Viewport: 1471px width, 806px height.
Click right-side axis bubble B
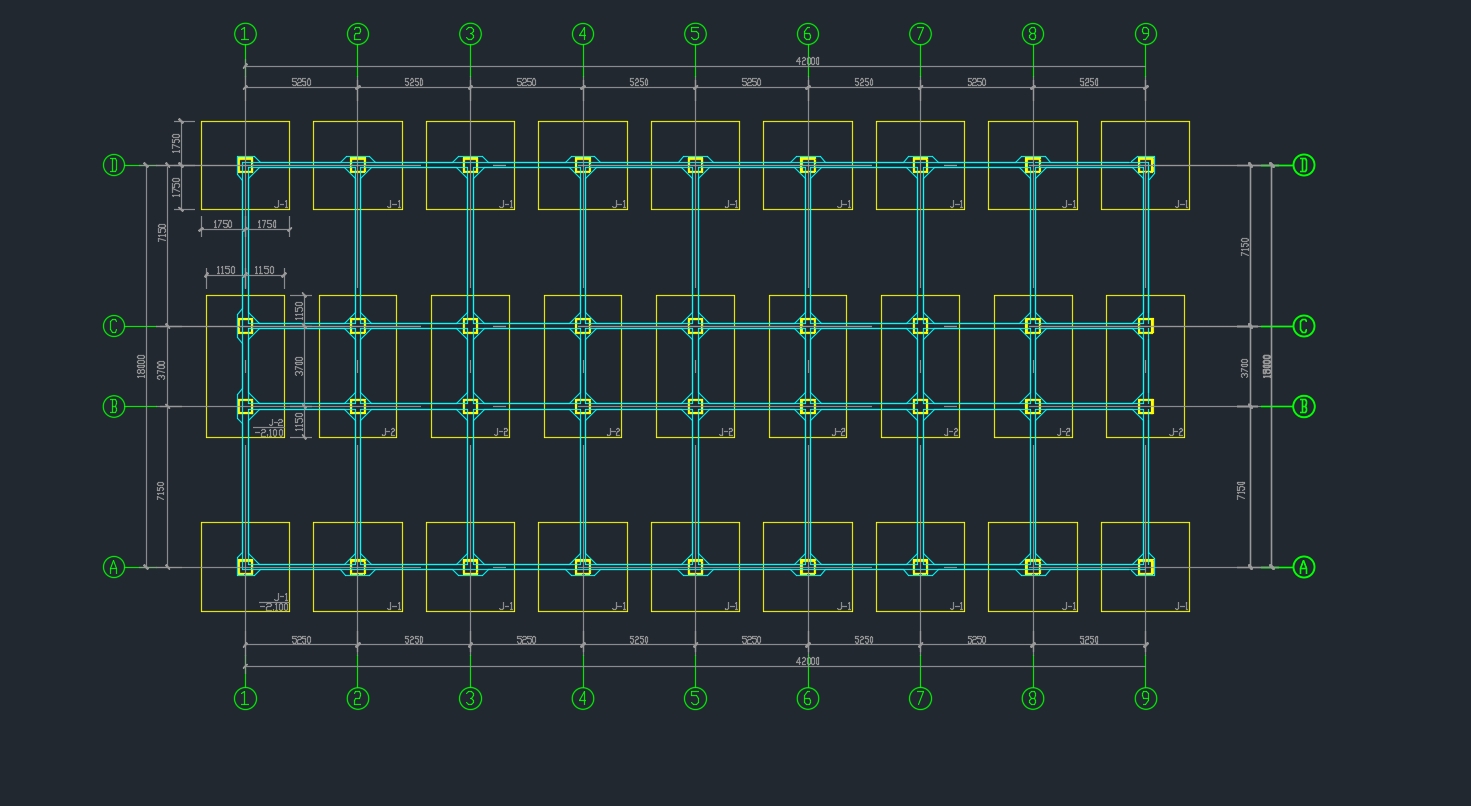[x=1303, y=407]
